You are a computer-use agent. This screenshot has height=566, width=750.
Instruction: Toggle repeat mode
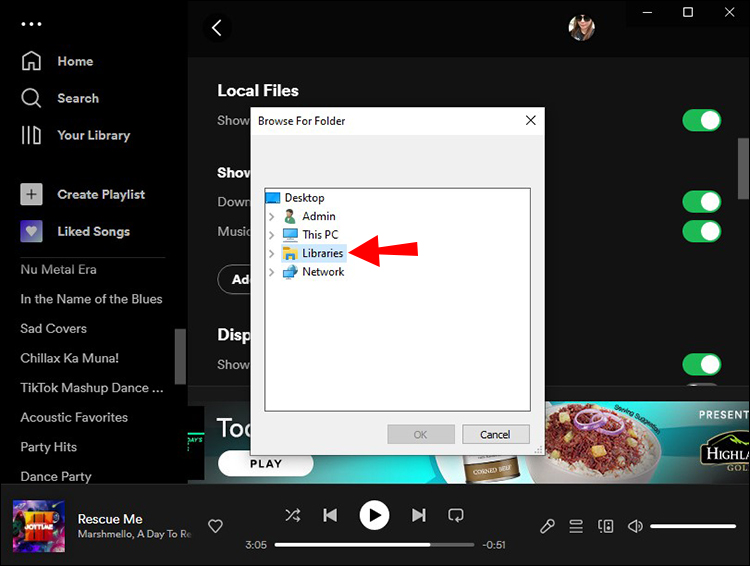(x=456, y=515)
